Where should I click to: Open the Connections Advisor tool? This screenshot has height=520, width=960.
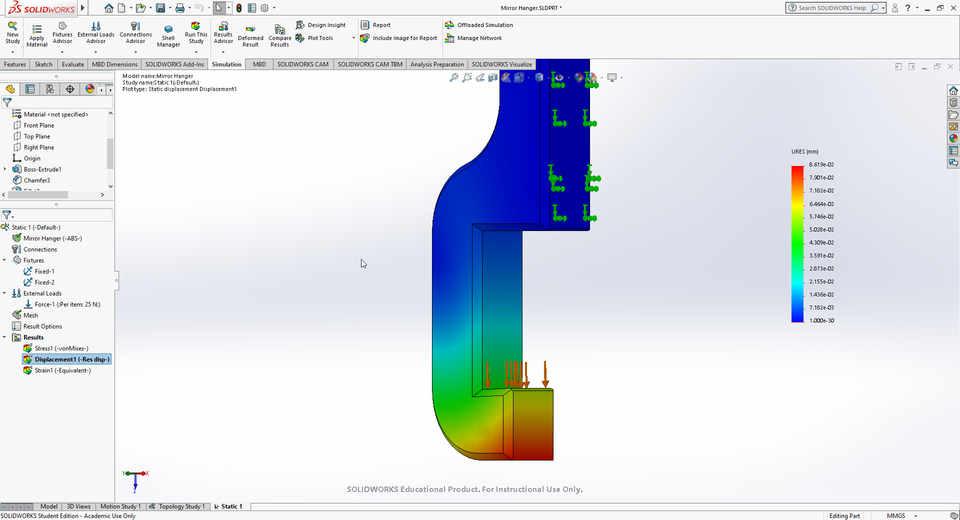pyautogui.click(x=135, y=33)
